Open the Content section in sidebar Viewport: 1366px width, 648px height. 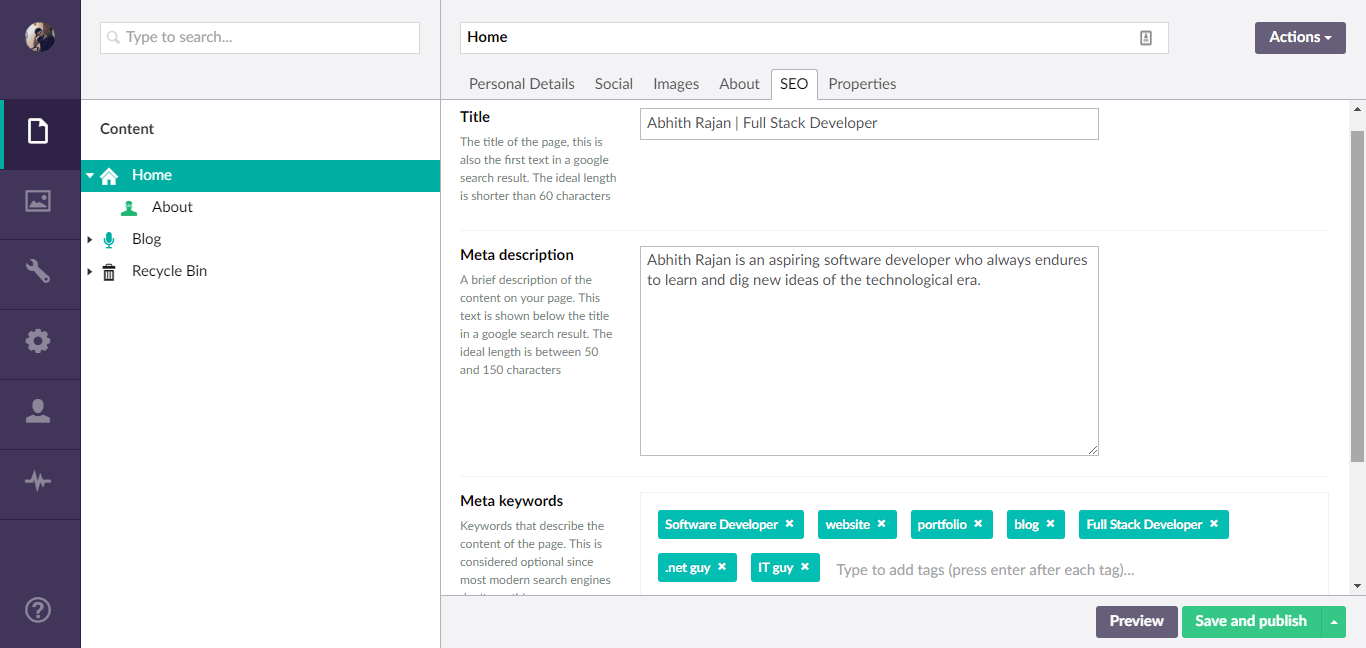[x=38, y=131]
